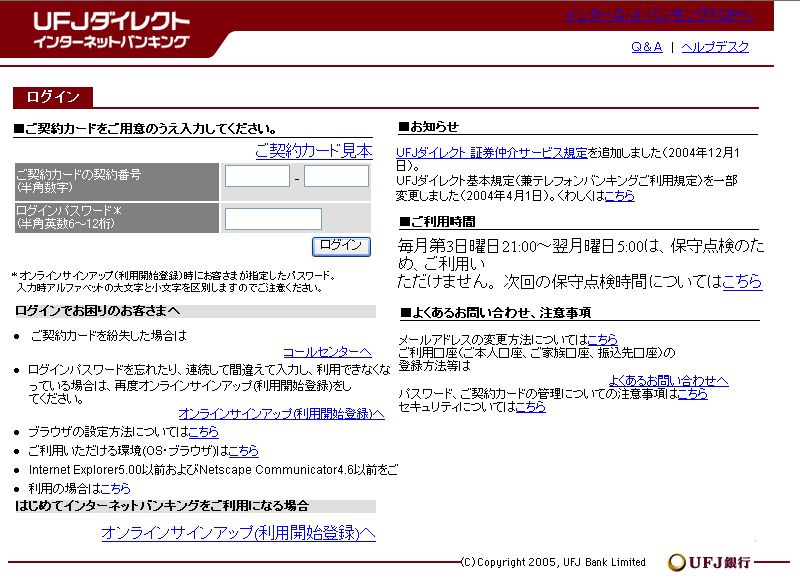Viewport: 800px width, 580px height.
Task: View the ご契約カード見本 sample link
Action: [x=313, y=151]
